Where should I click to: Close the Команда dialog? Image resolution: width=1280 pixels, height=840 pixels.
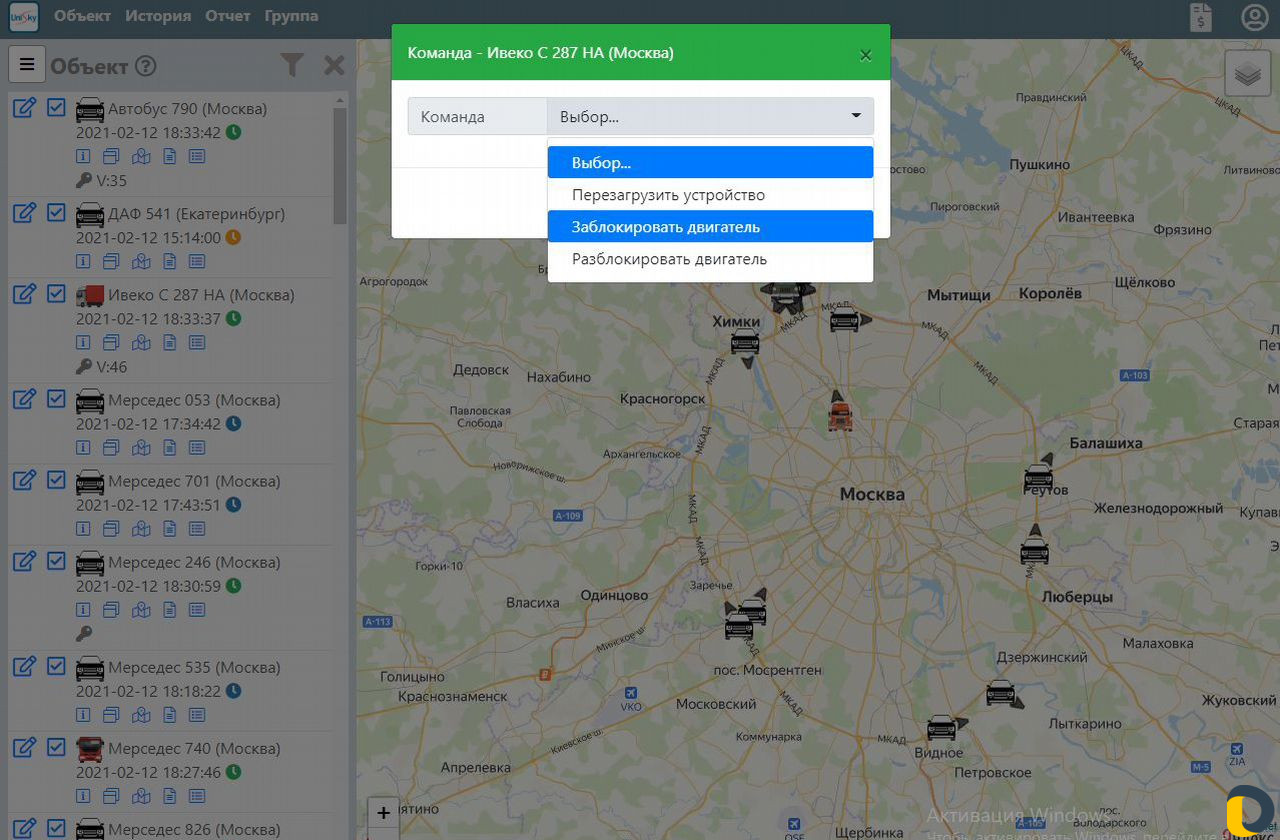(x=866, y=55)
